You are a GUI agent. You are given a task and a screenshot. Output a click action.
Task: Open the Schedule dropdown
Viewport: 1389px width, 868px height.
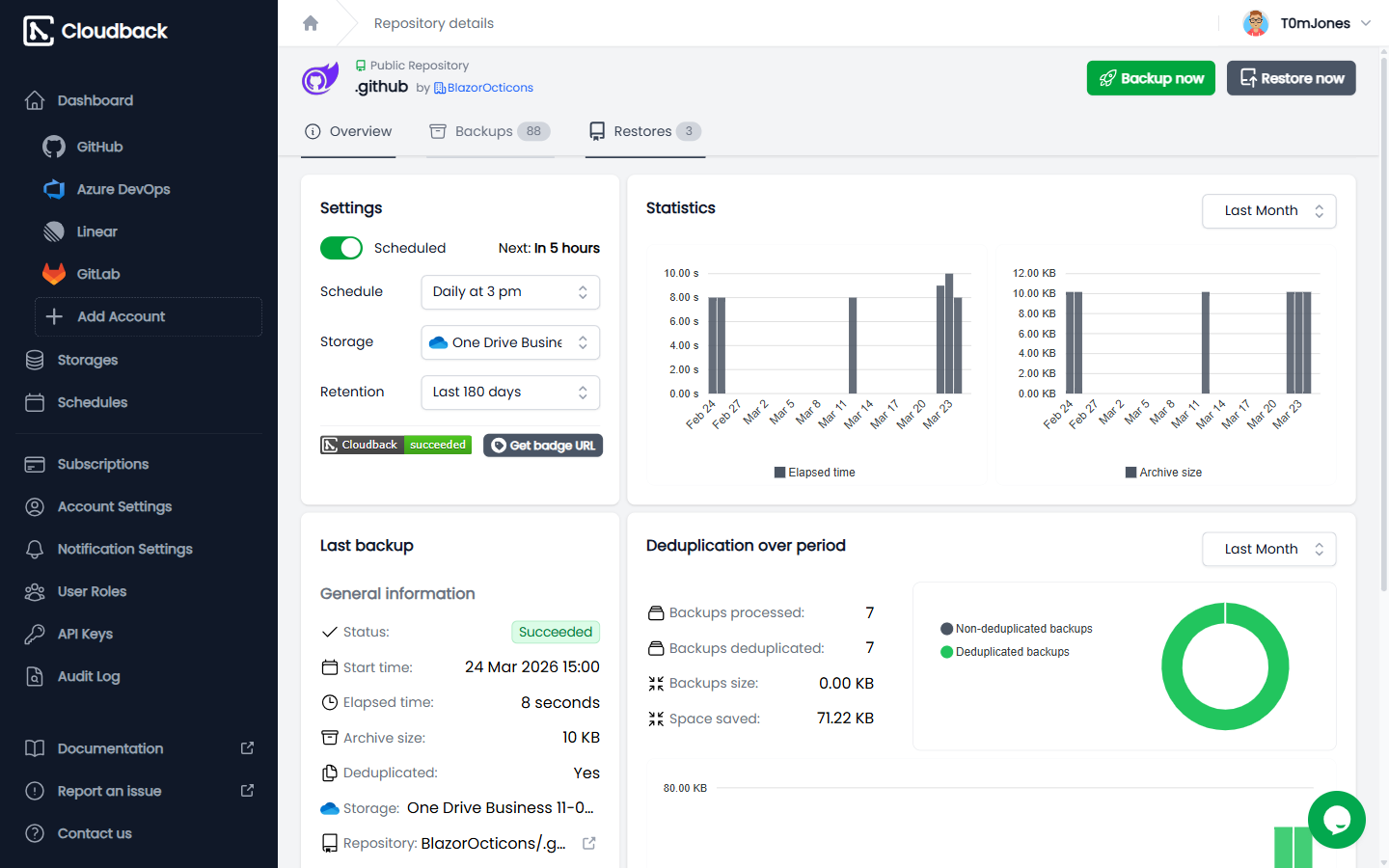tap(510, 292)
